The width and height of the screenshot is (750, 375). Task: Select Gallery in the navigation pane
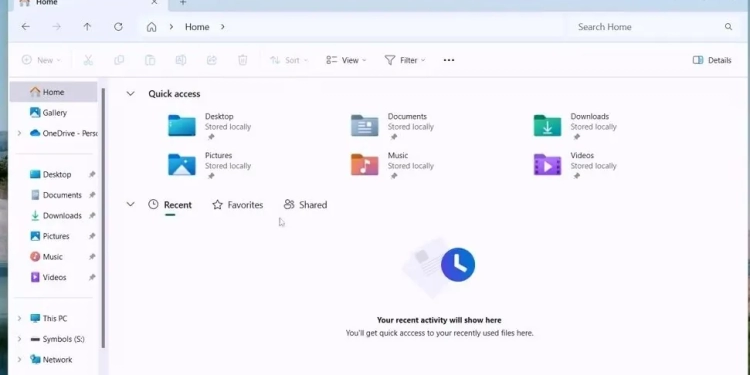(54, 112)
